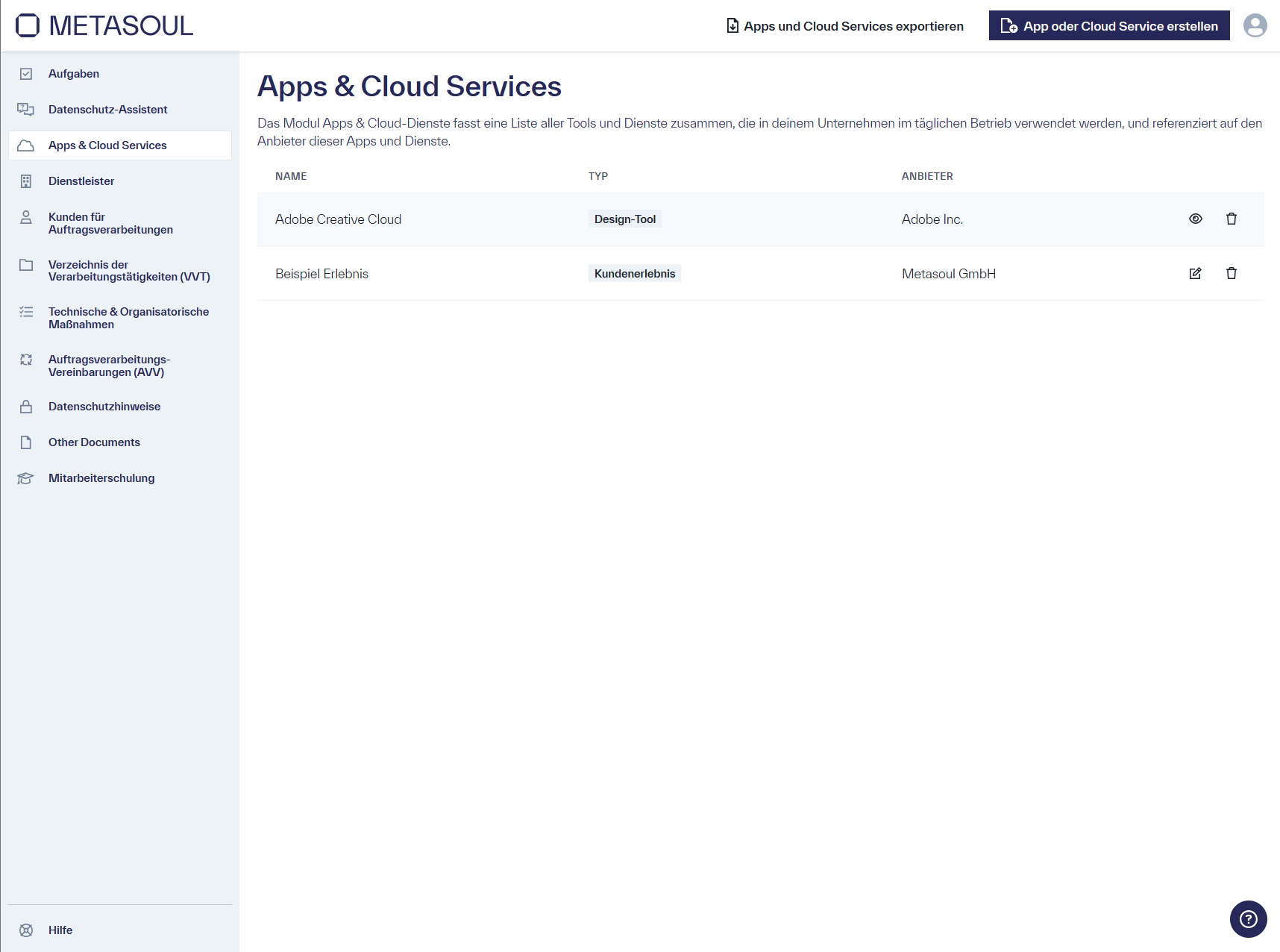
Task: Click the cloud icon for Apps & Cloud Services
Action: point(26,145)
